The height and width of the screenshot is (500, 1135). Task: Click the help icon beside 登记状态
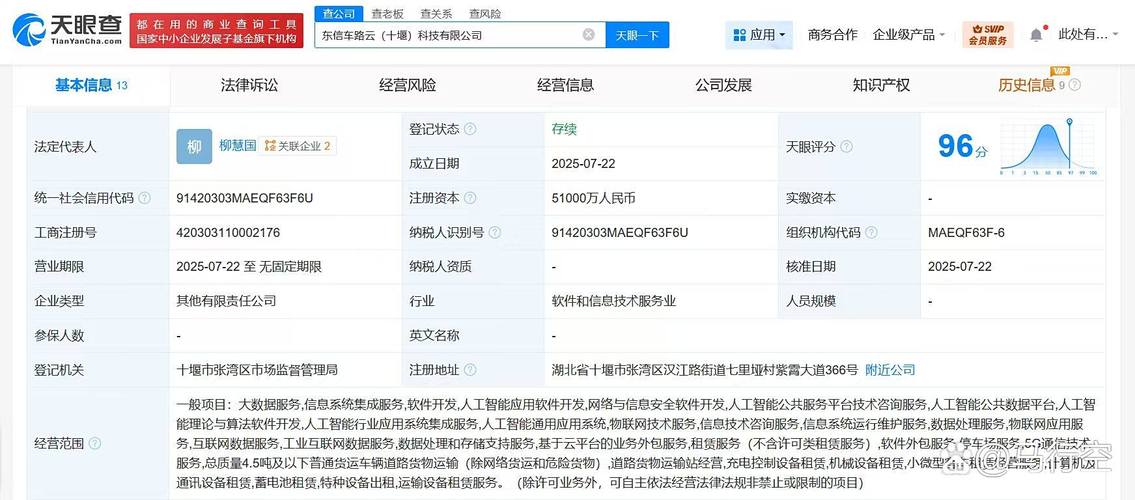470,130
